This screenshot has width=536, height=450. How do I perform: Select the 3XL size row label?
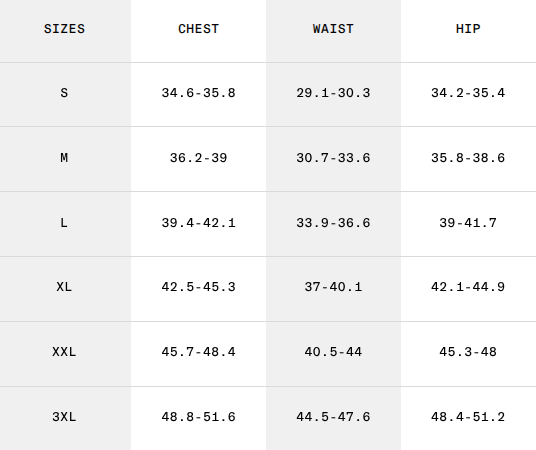[x=64, y=417]
